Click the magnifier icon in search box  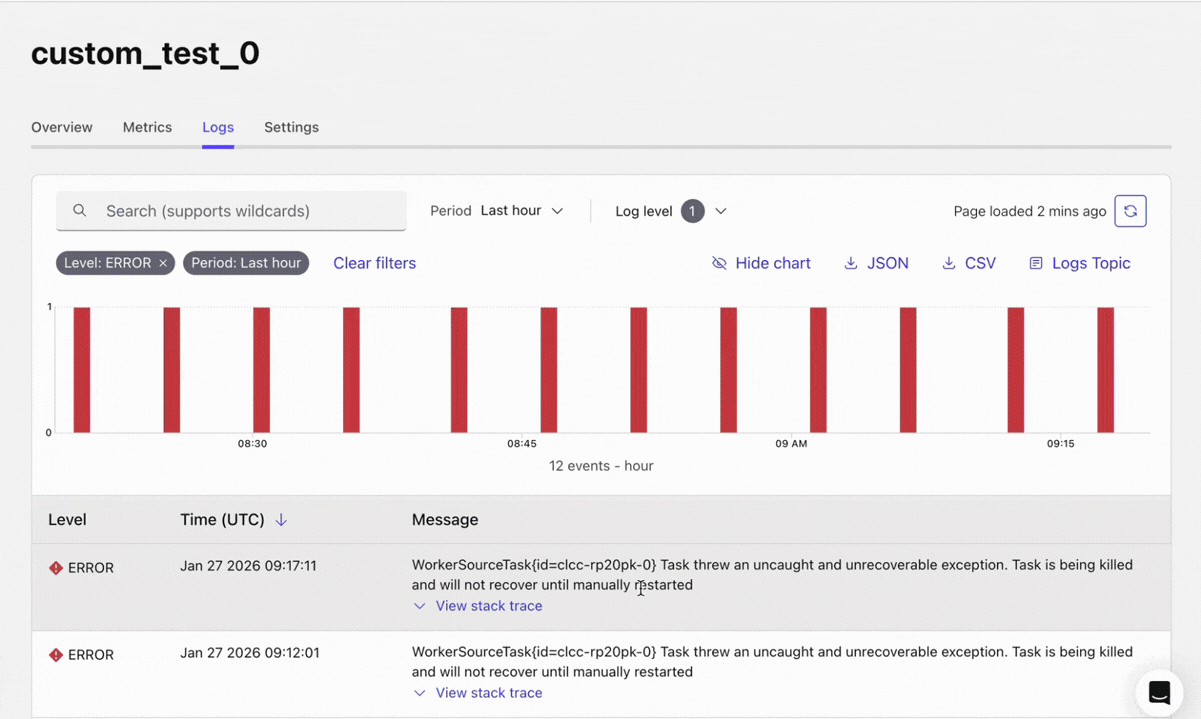80,211
